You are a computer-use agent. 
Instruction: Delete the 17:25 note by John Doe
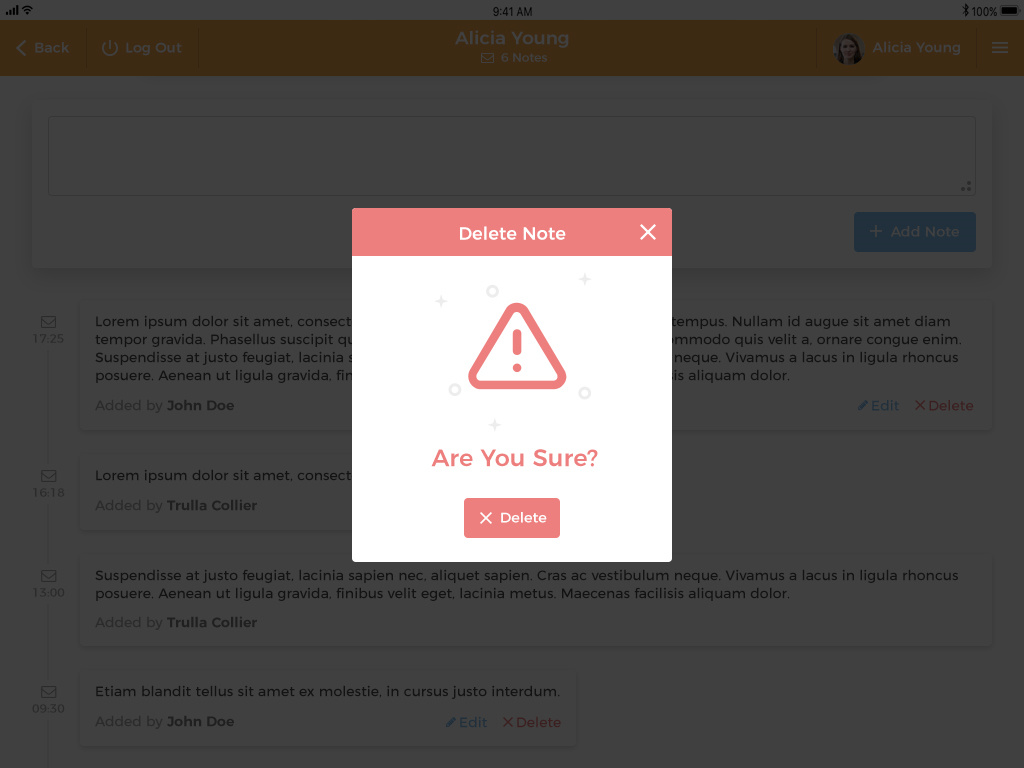tap(944, 406)
